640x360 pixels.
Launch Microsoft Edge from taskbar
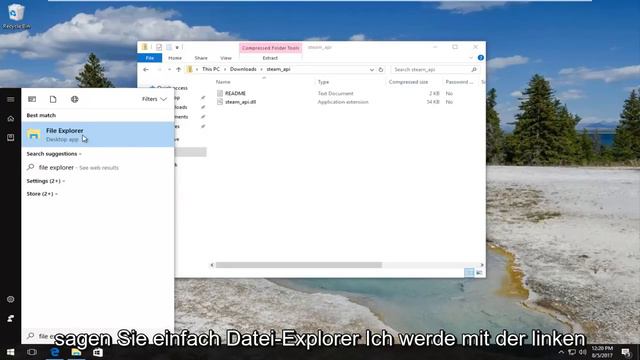54,352
